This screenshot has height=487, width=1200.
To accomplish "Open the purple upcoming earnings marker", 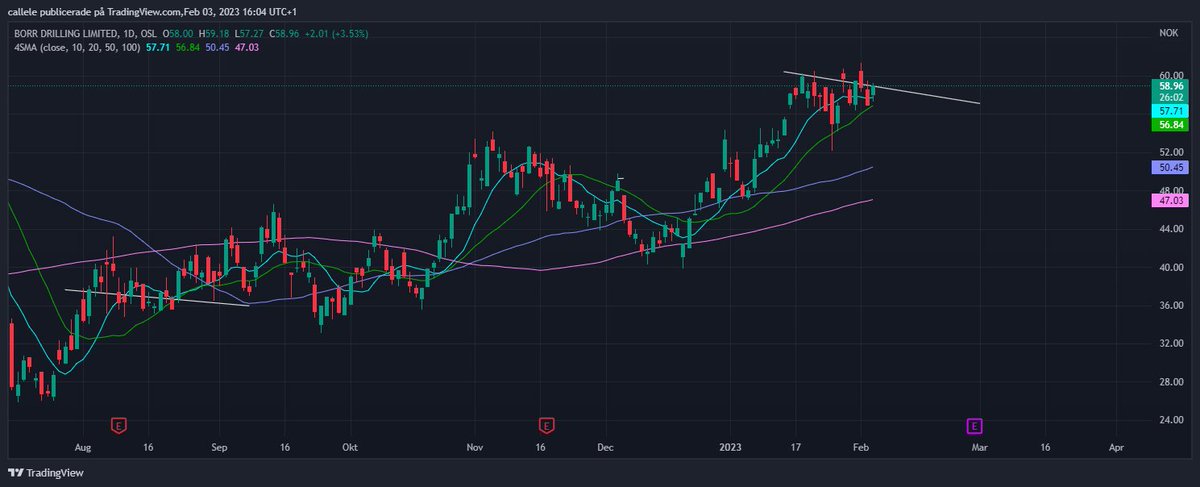I will point(974,426).
